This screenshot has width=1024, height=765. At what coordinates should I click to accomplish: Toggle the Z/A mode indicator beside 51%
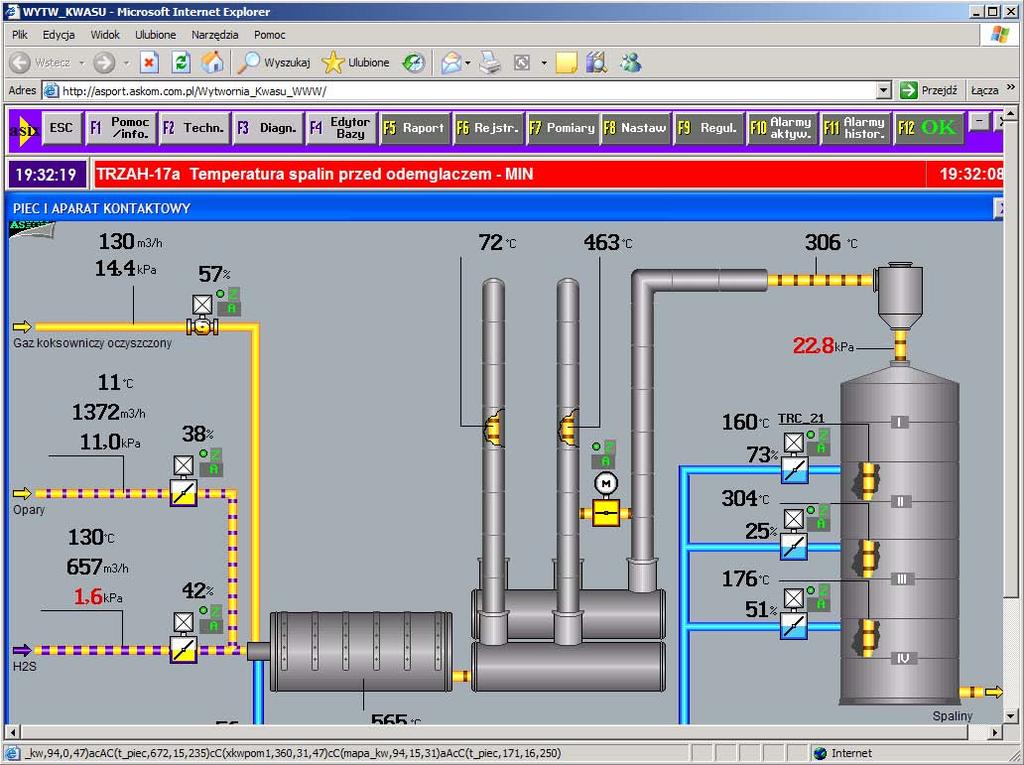click(818, 598)
